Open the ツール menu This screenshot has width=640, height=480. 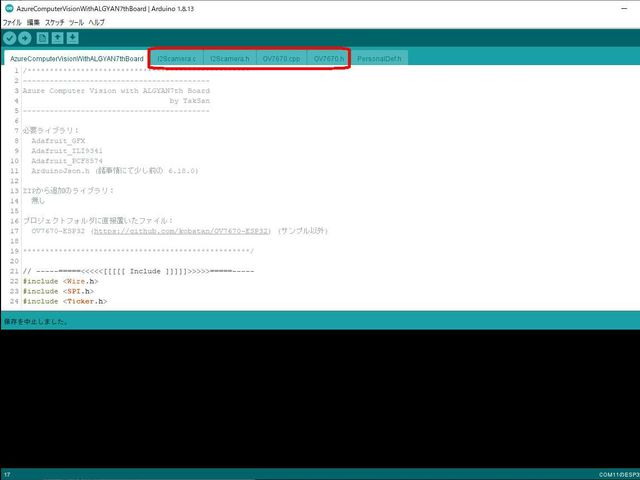click(x=76, y=21)
